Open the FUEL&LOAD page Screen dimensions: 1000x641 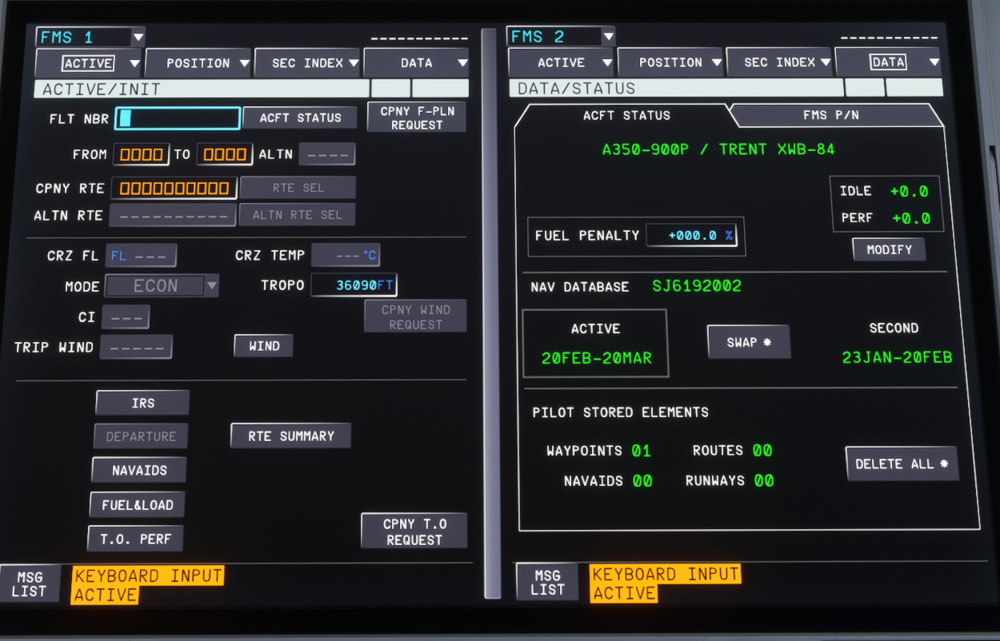[137, 505]
